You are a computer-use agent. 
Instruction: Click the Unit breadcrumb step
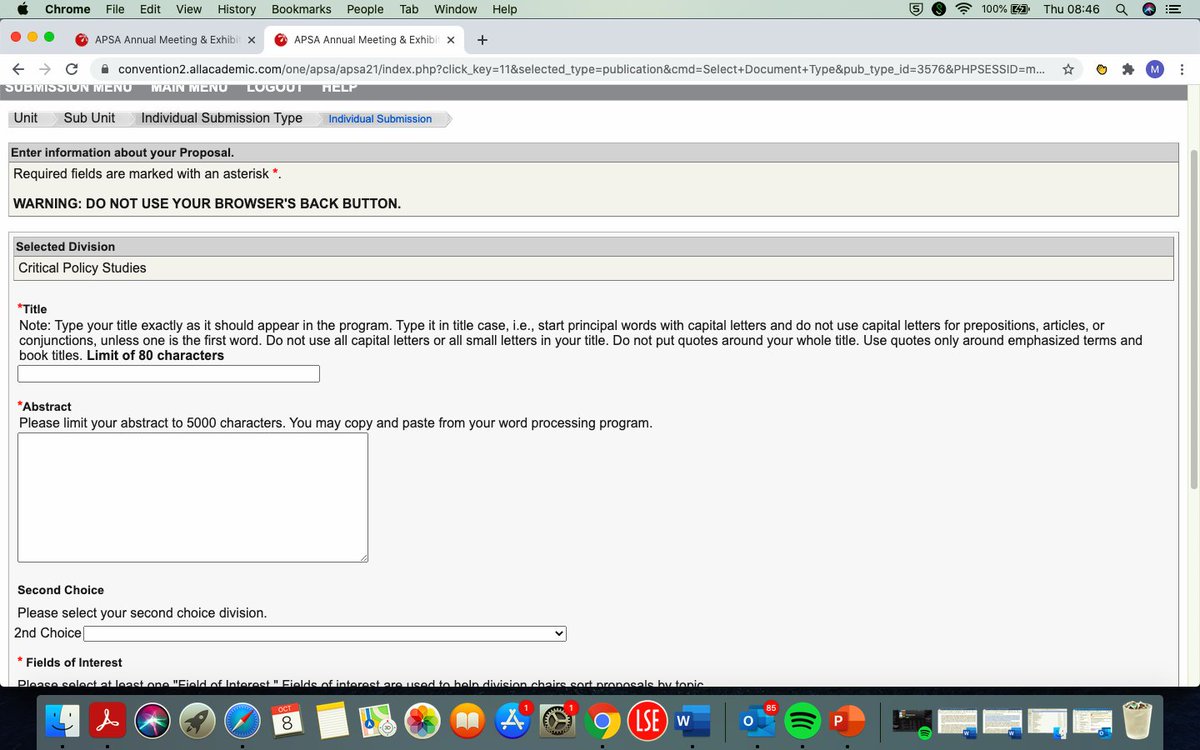coord(26,118)
